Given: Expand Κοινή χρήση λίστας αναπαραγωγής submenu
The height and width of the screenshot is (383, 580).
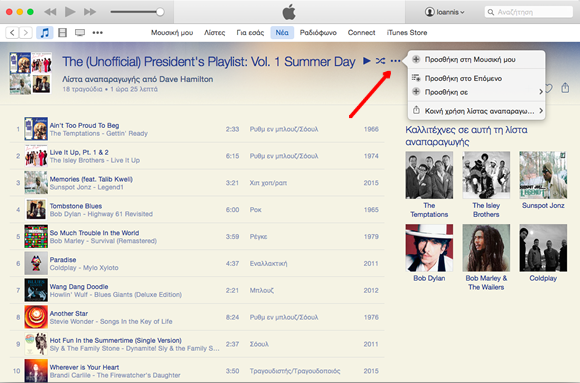Looking at the screenshot, I should point(476,111).
